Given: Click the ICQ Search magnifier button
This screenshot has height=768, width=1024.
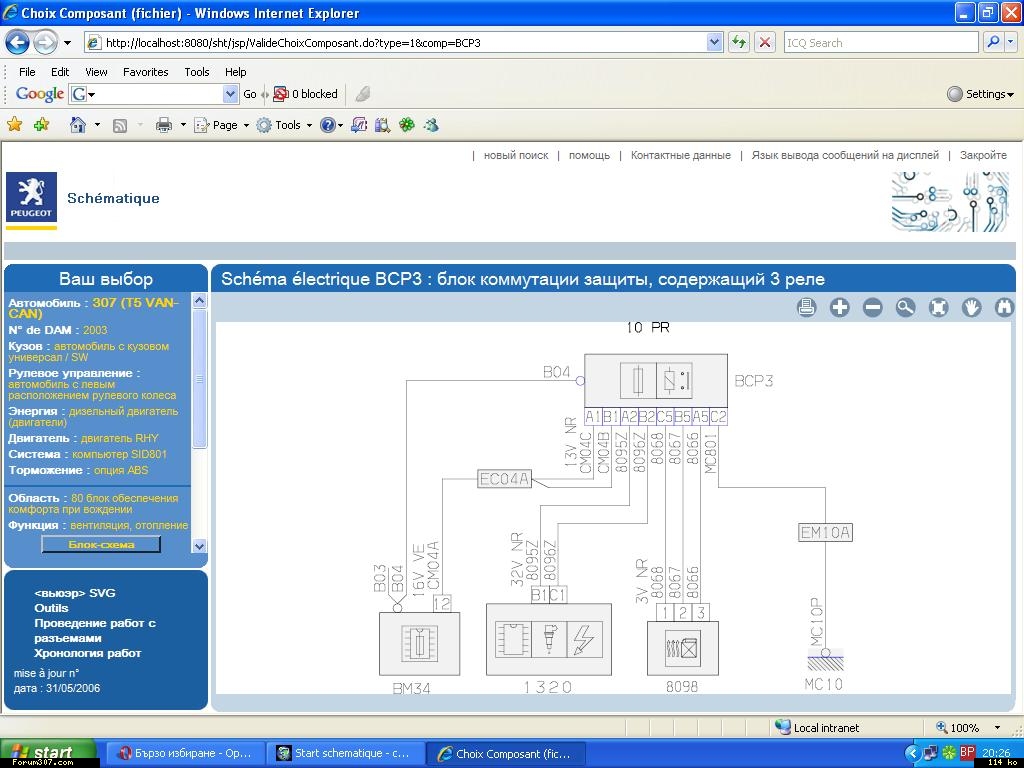Looking at the screenshot, I should [993, 42].
